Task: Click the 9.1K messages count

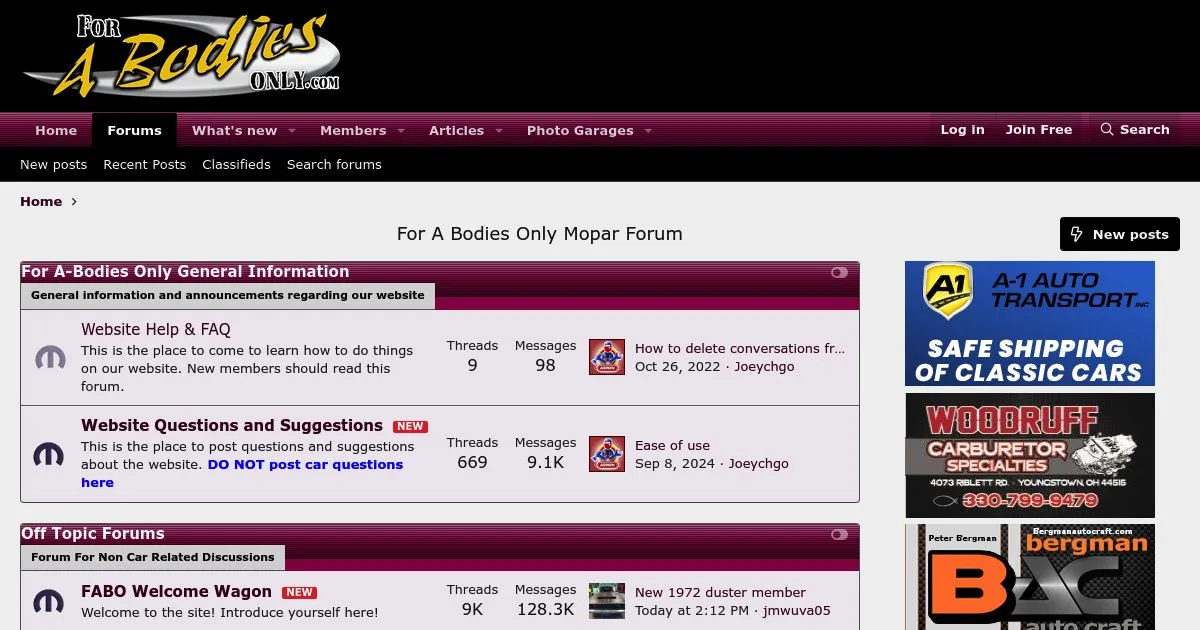Action: pos(545,462)
